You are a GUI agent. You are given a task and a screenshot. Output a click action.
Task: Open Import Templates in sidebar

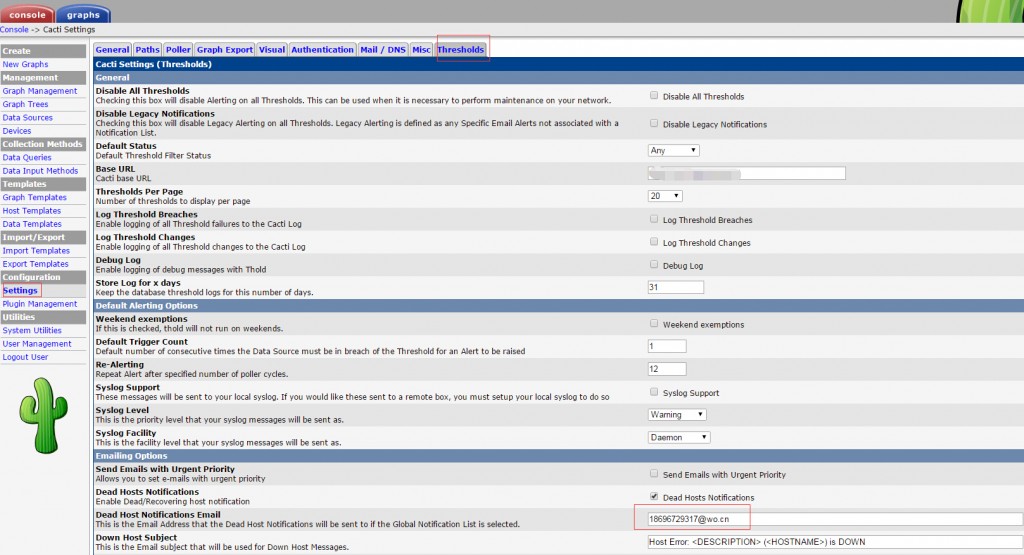tap(36, 251)
